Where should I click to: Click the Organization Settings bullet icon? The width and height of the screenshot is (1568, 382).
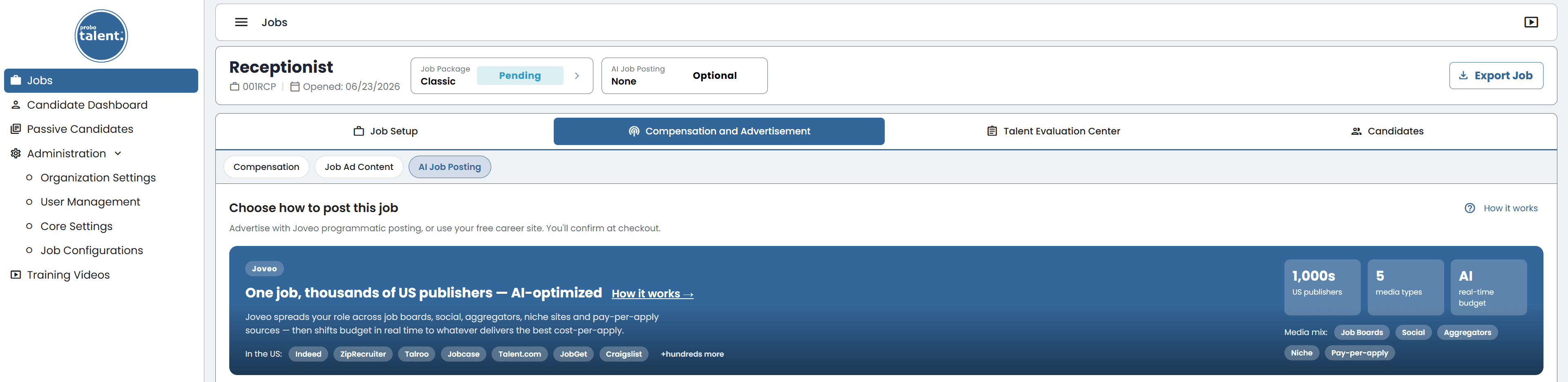[x=29, y=178]
